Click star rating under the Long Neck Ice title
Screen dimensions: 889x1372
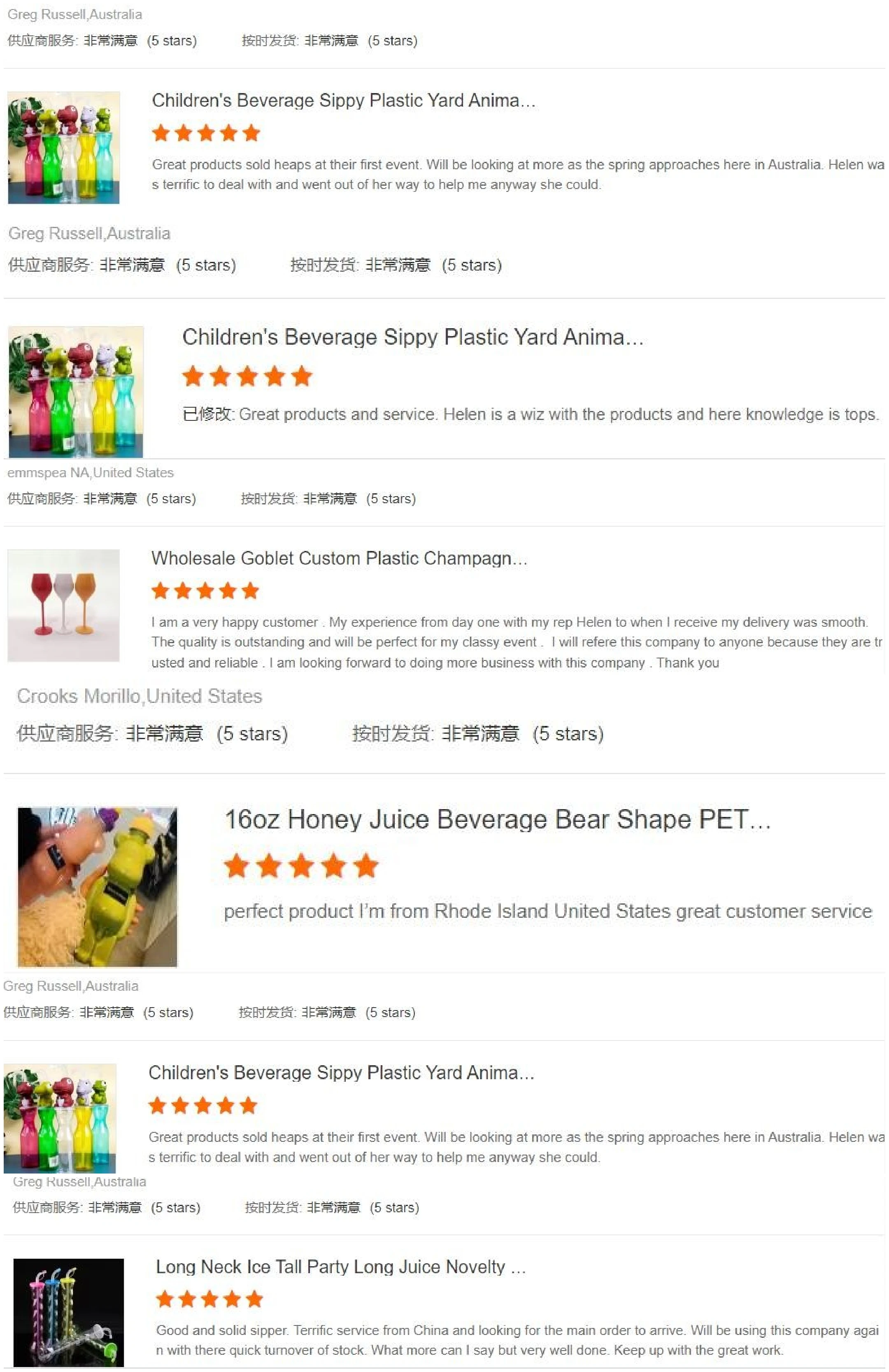[x=210, y=1300]
